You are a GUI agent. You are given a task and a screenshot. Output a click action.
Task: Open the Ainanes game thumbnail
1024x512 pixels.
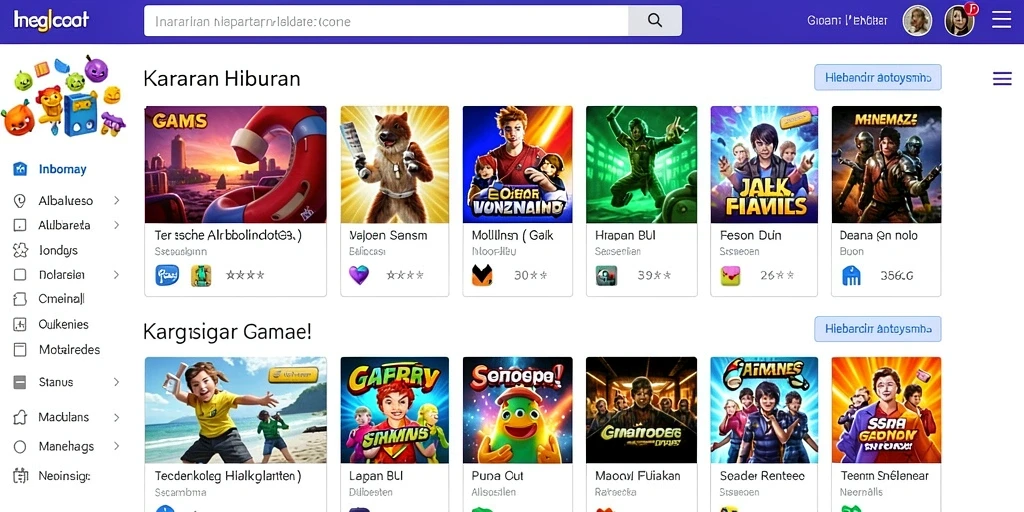click(x=764, y=410)
